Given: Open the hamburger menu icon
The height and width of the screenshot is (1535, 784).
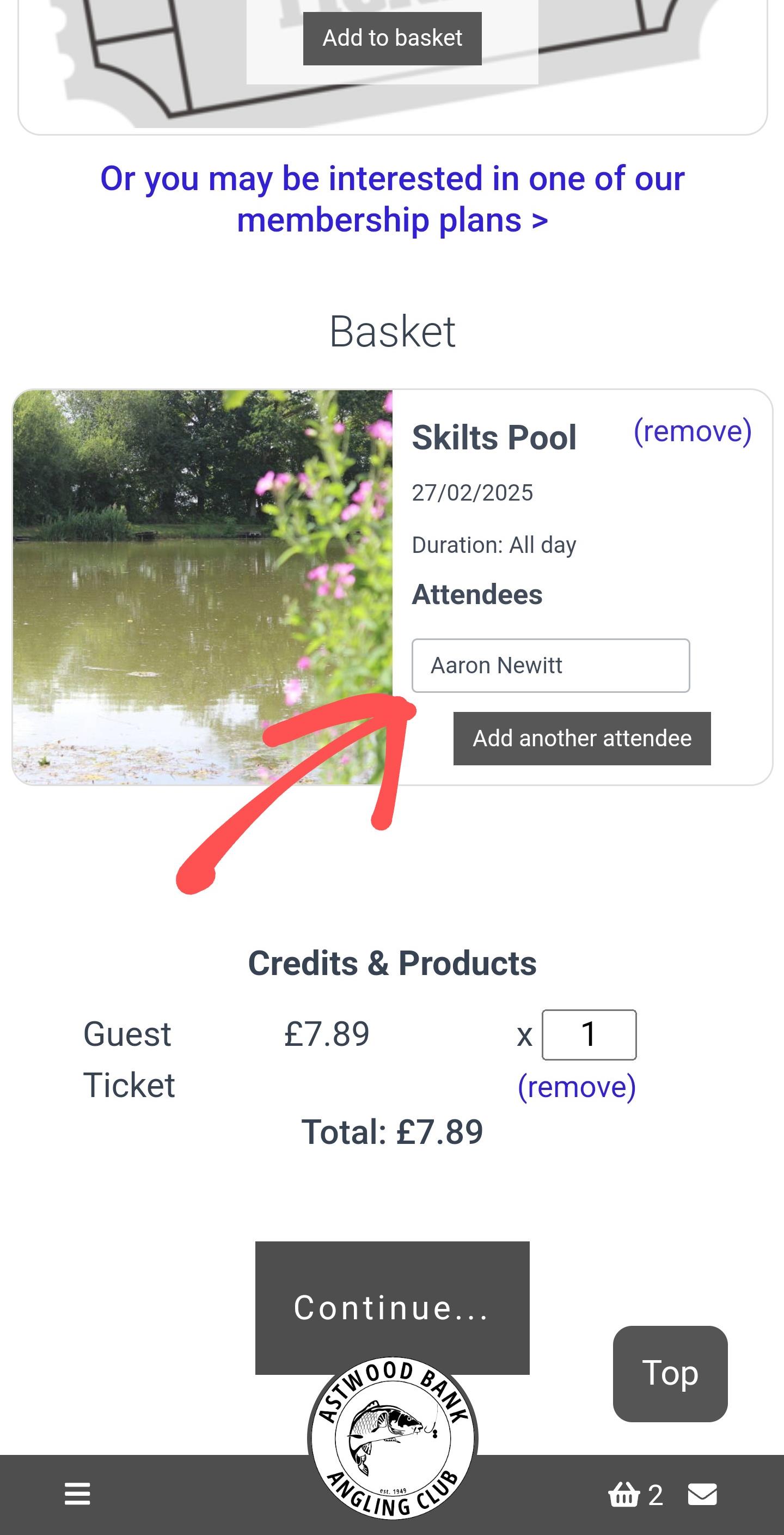Looking at the screenshot, I should click(77, 1494).
